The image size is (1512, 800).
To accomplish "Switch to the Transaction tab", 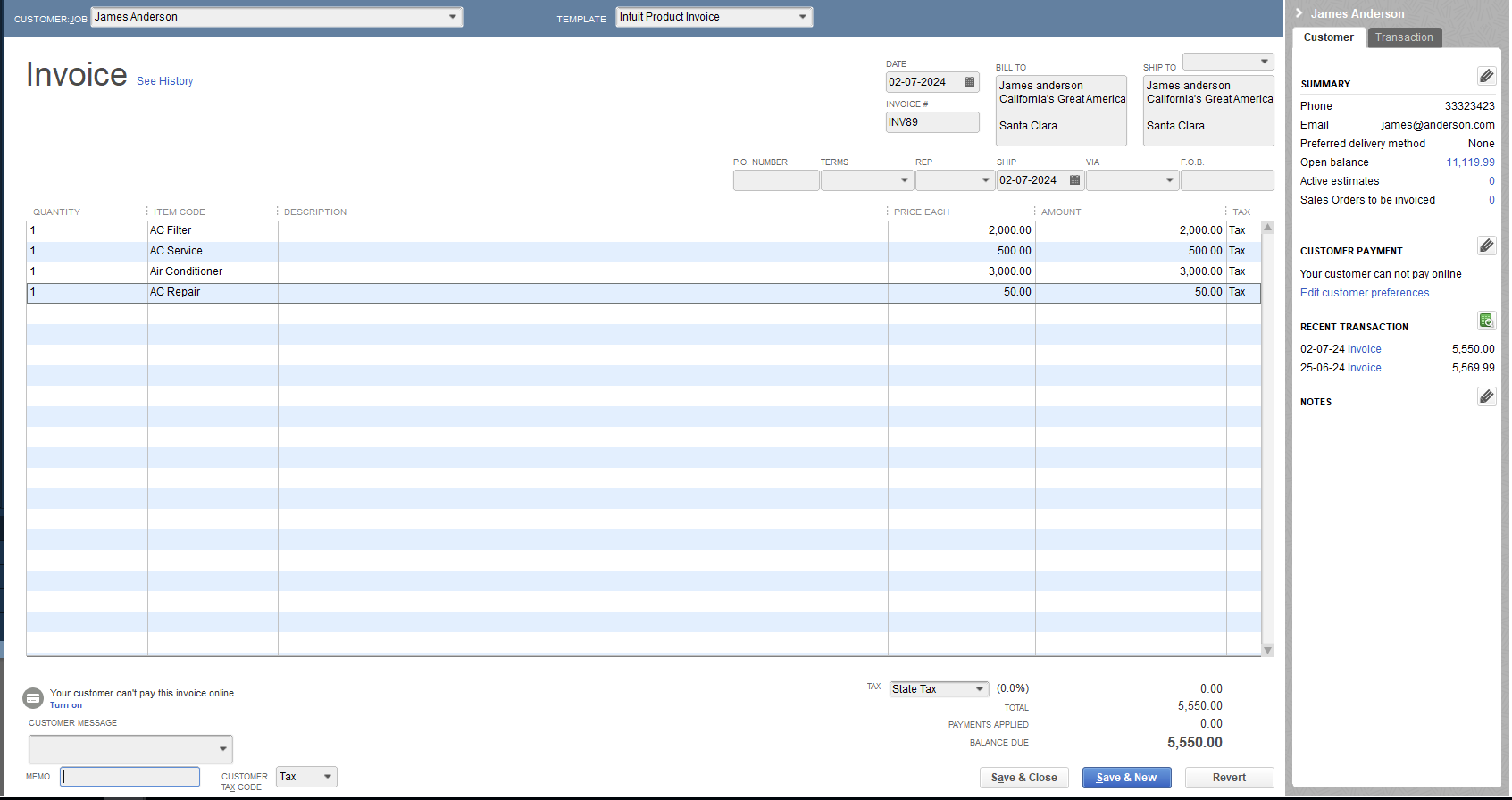I will click(x=1403, y=37).
